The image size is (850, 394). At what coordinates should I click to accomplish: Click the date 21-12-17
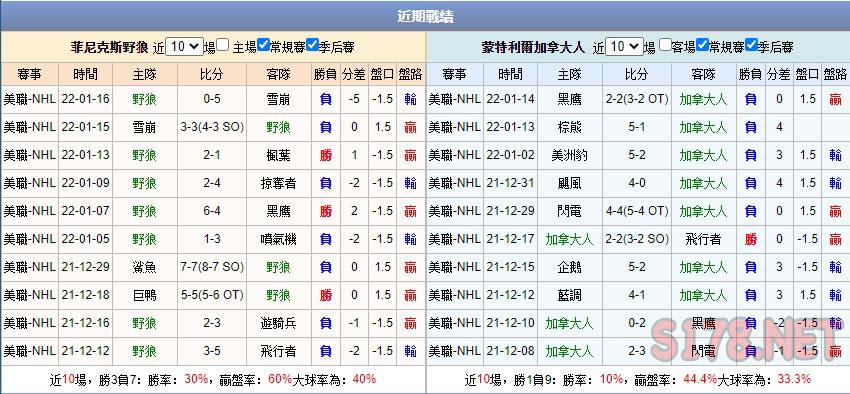pos(510,239)
